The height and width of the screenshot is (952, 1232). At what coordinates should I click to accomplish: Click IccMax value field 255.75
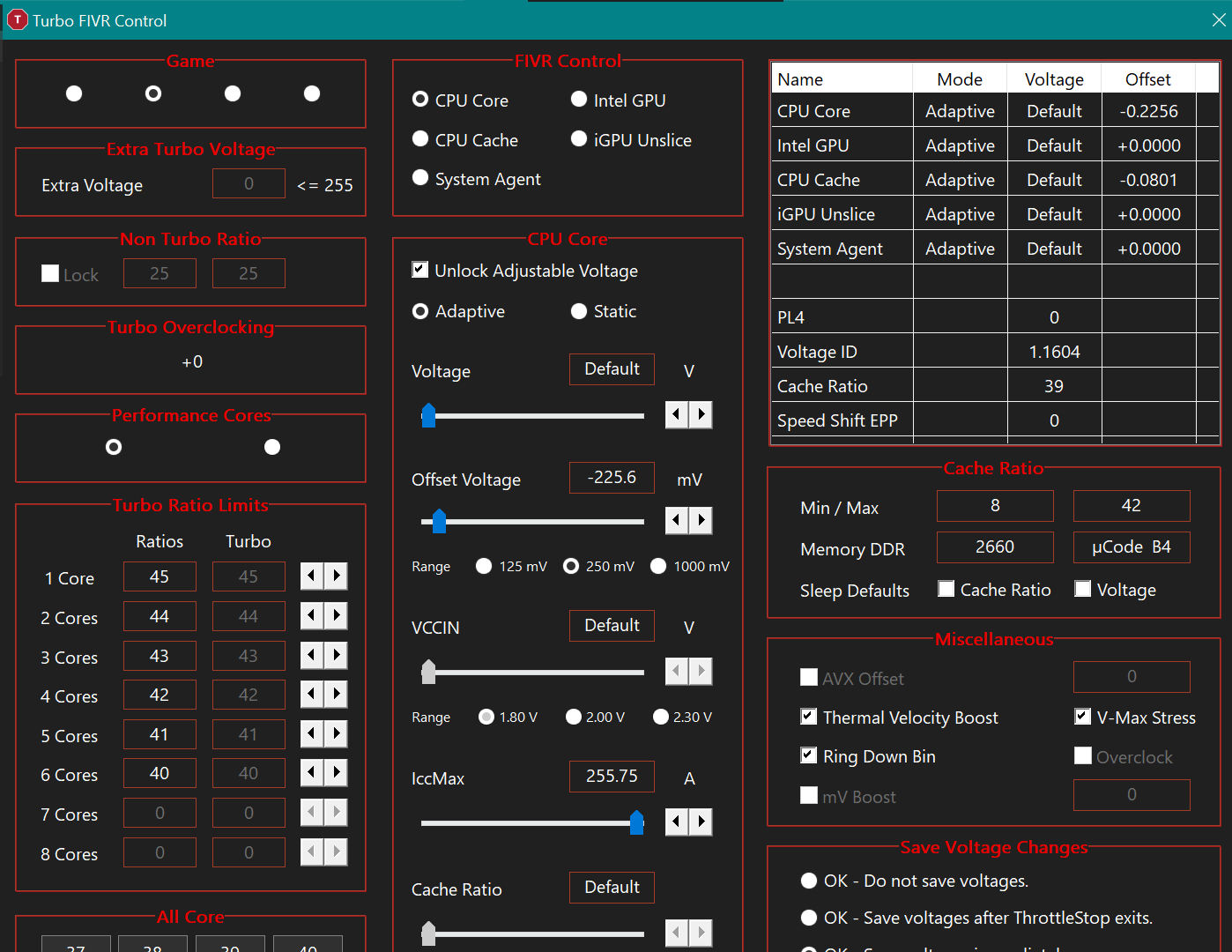click(x=612, y=777)
